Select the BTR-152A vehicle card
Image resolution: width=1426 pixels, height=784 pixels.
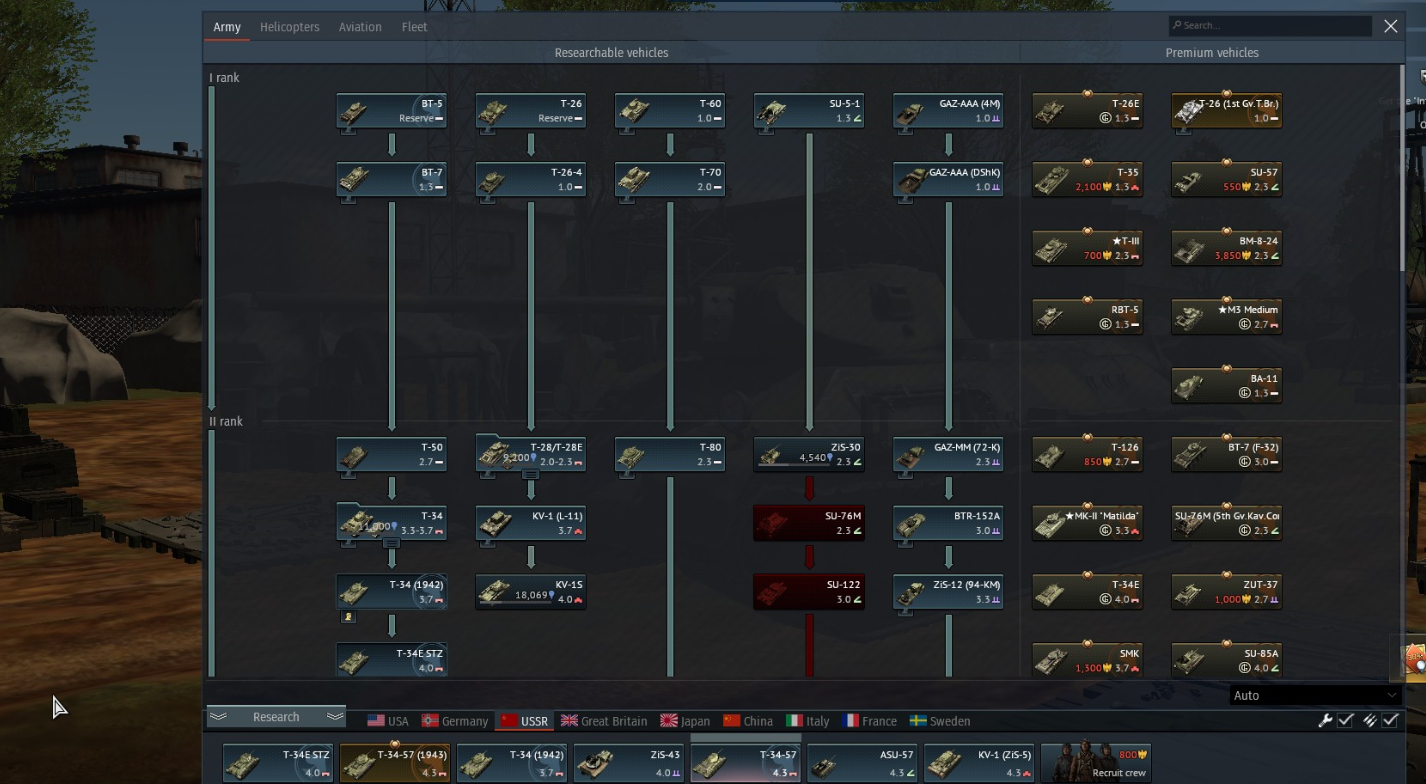947,523
